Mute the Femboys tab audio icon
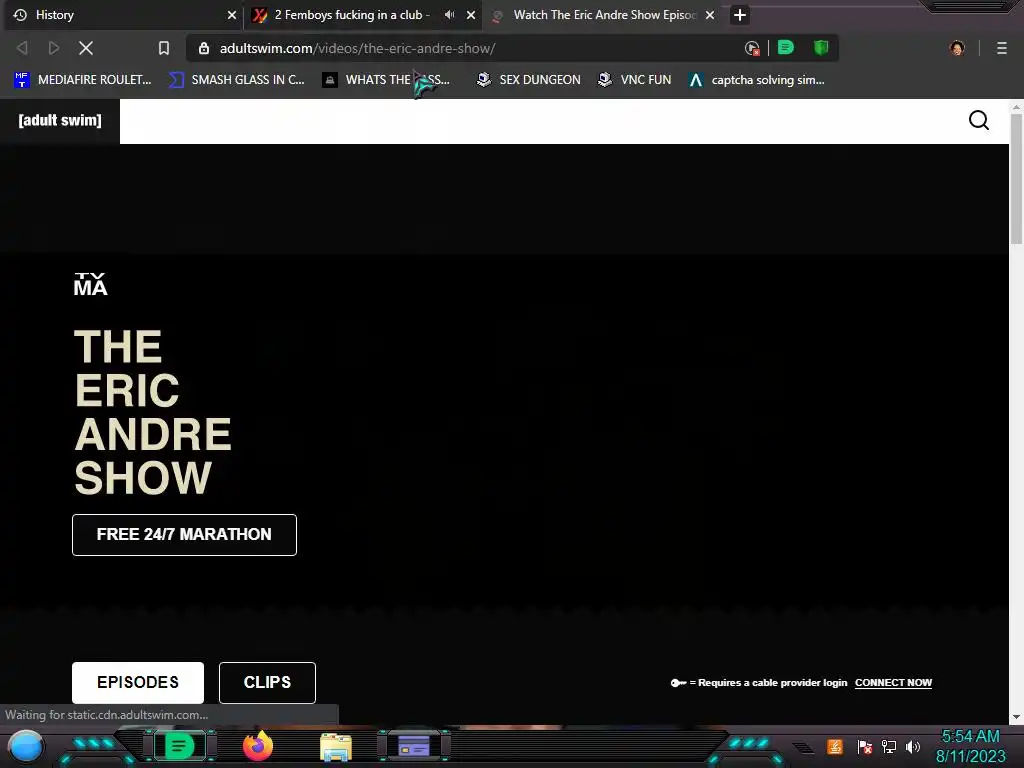The width and height of the screenshot is (1024, 768). point(450,14)
